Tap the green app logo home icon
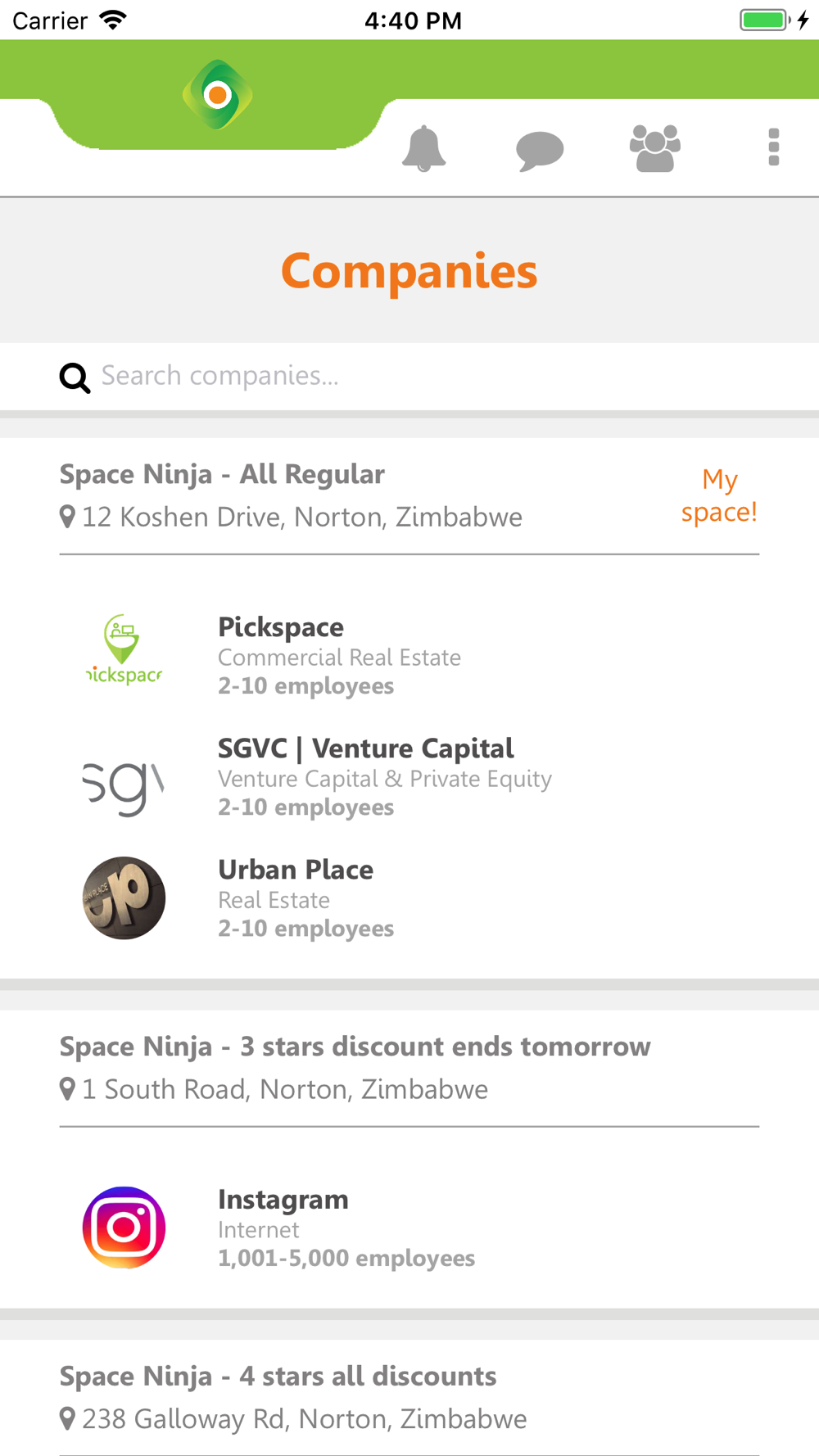The width and height of the screenshot is (819, 1456). click(x=217, y=95)
